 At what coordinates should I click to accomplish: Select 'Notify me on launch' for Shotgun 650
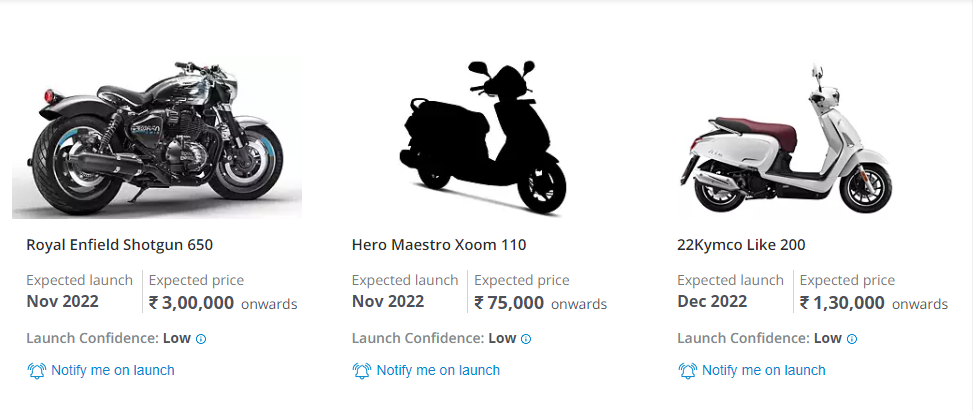(113, 370)
